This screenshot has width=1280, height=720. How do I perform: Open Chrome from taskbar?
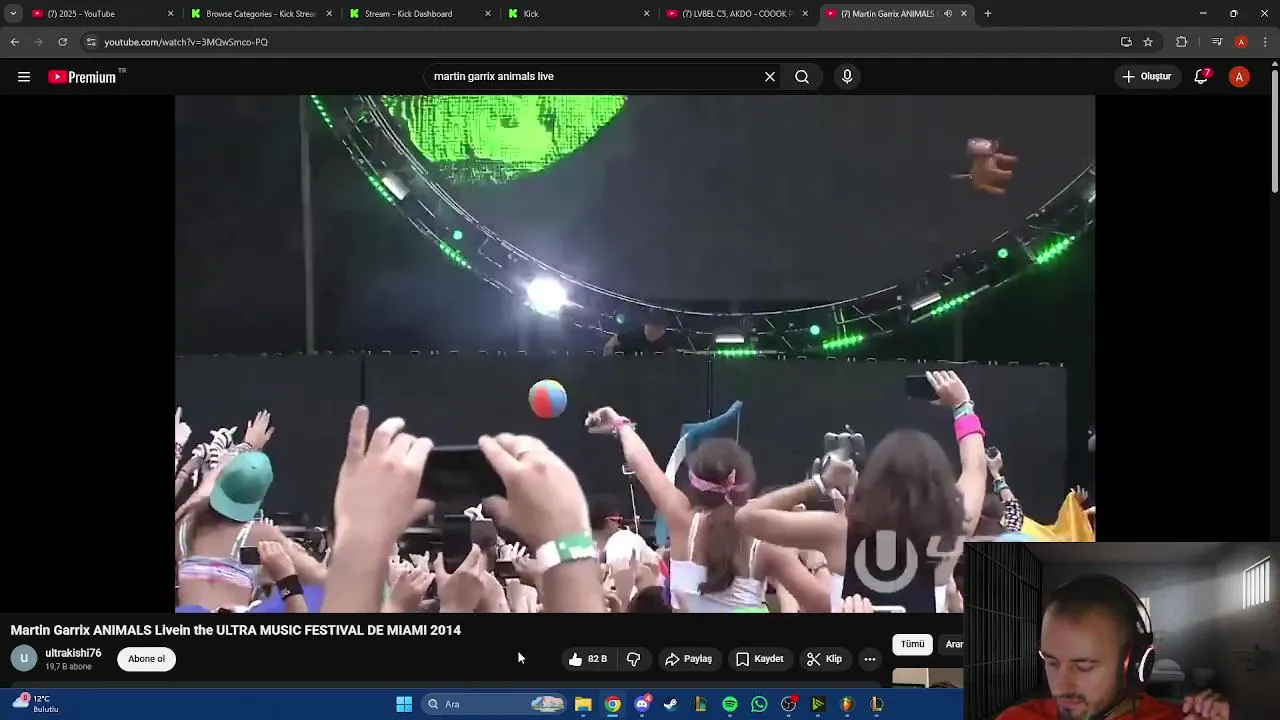tap(612, 704)
